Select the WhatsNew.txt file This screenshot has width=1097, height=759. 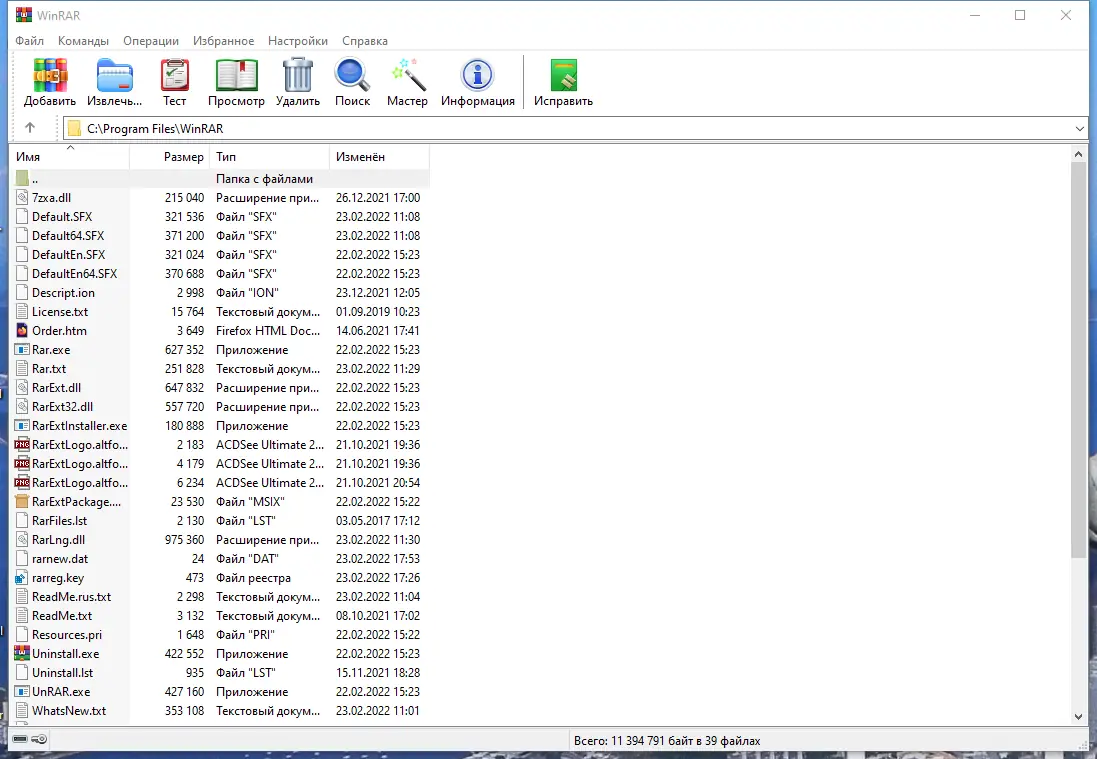pyautogui.click(x=221, y=711)
